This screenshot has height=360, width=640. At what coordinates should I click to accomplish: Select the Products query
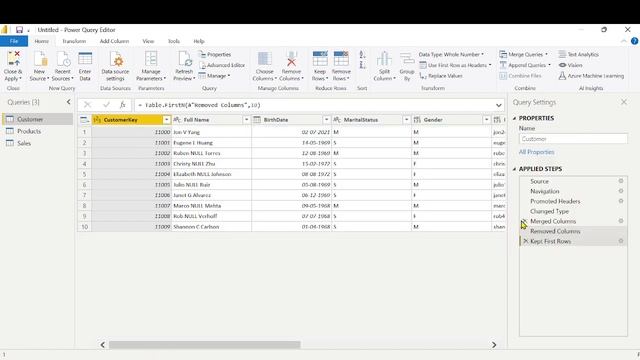point(38,131)
